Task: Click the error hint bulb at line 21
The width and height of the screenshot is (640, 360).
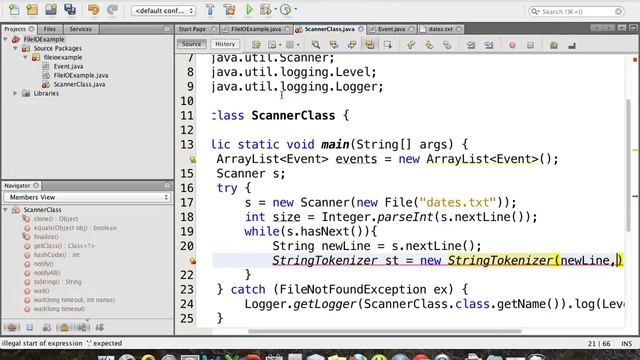Action: pyautogui.click(x=193, y=260)
